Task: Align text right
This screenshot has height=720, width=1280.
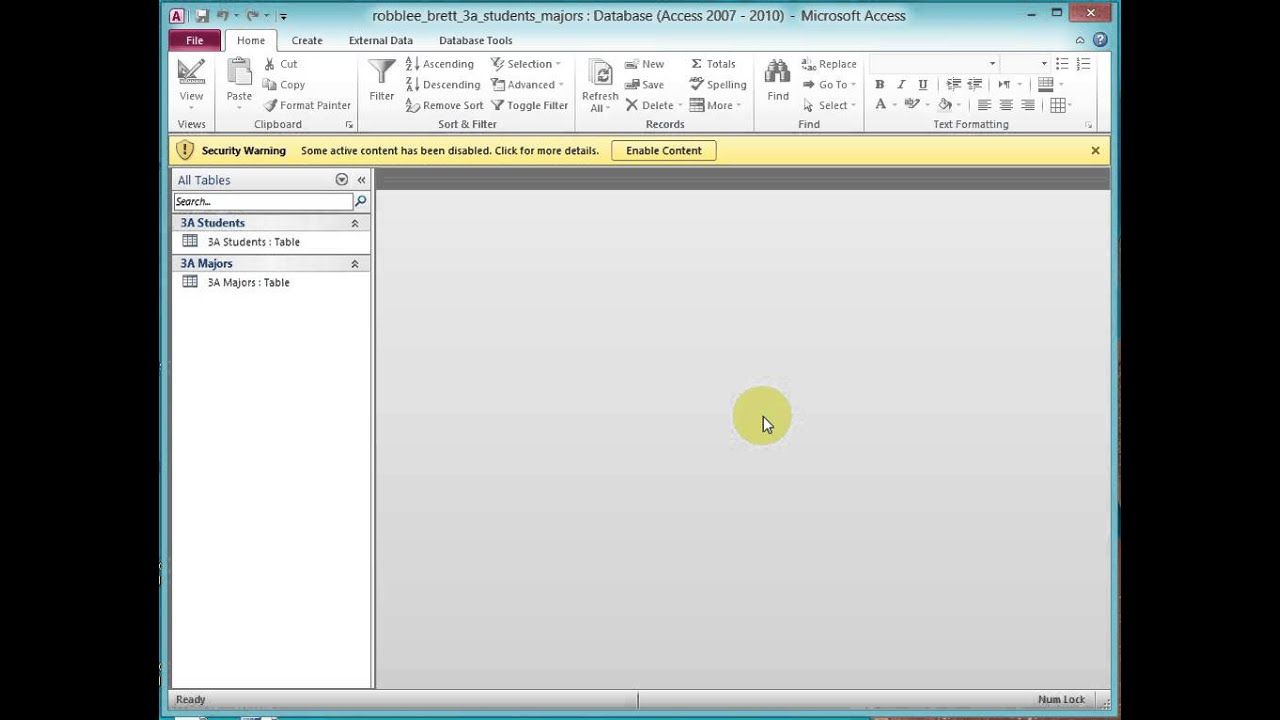Action: (x=1028, y=105)
